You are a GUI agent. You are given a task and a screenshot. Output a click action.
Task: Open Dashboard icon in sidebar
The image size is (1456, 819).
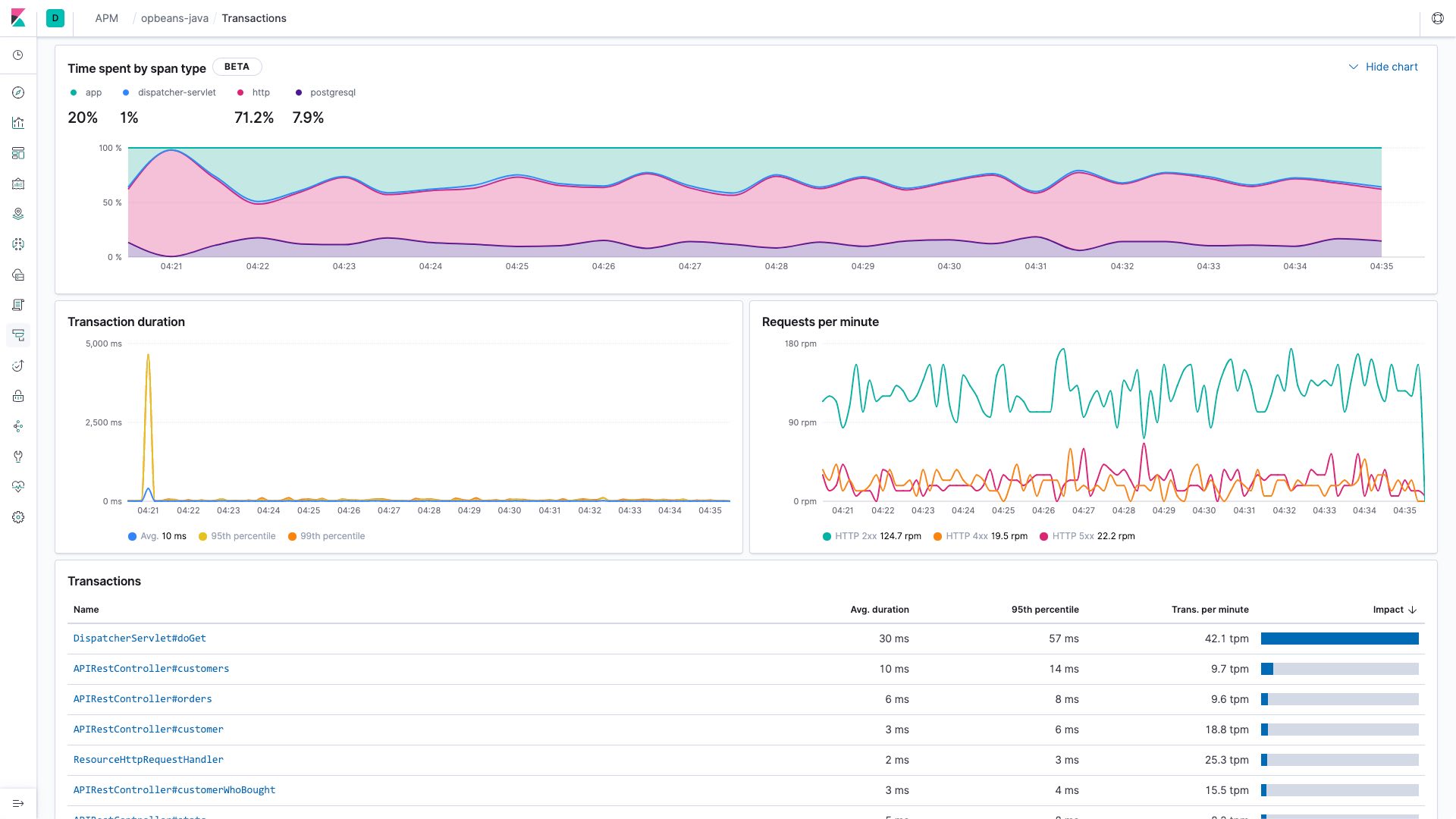[18, 153]
